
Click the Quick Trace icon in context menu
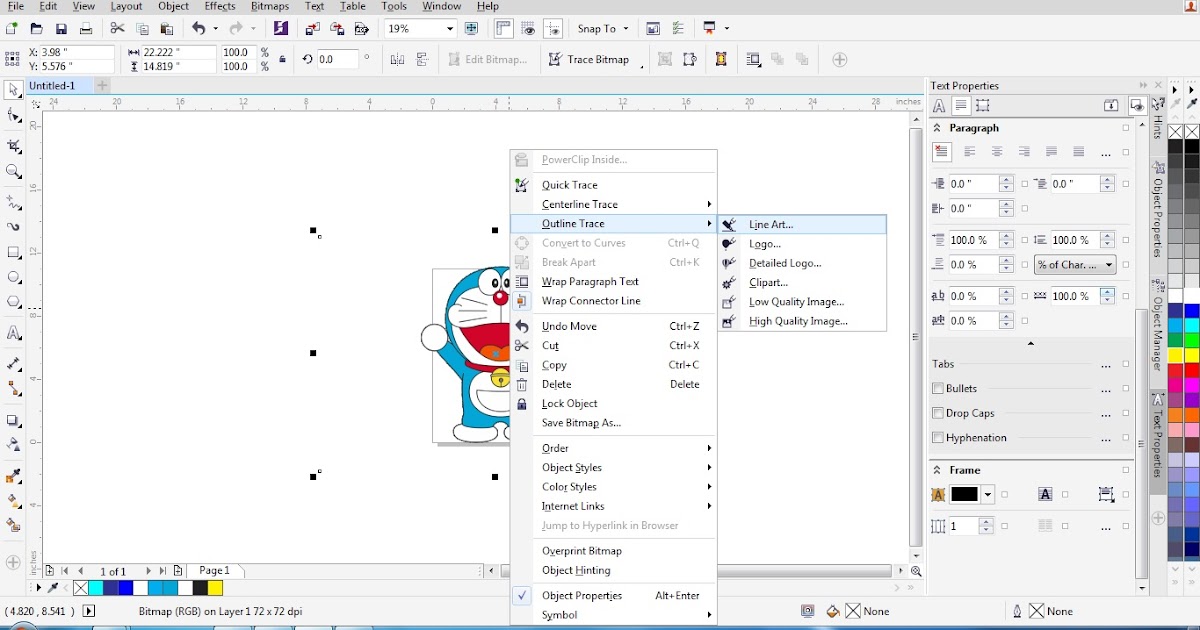[521, 185]
